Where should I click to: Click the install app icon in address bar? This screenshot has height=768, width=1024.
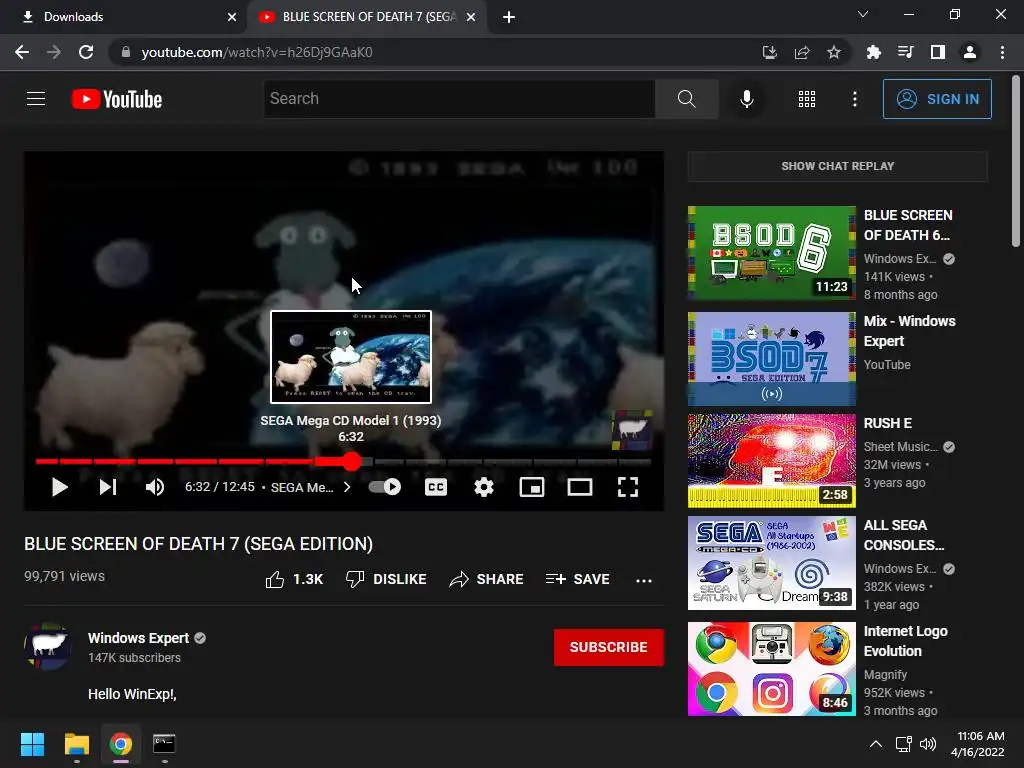pyautogui.click(x=770, y=52)
